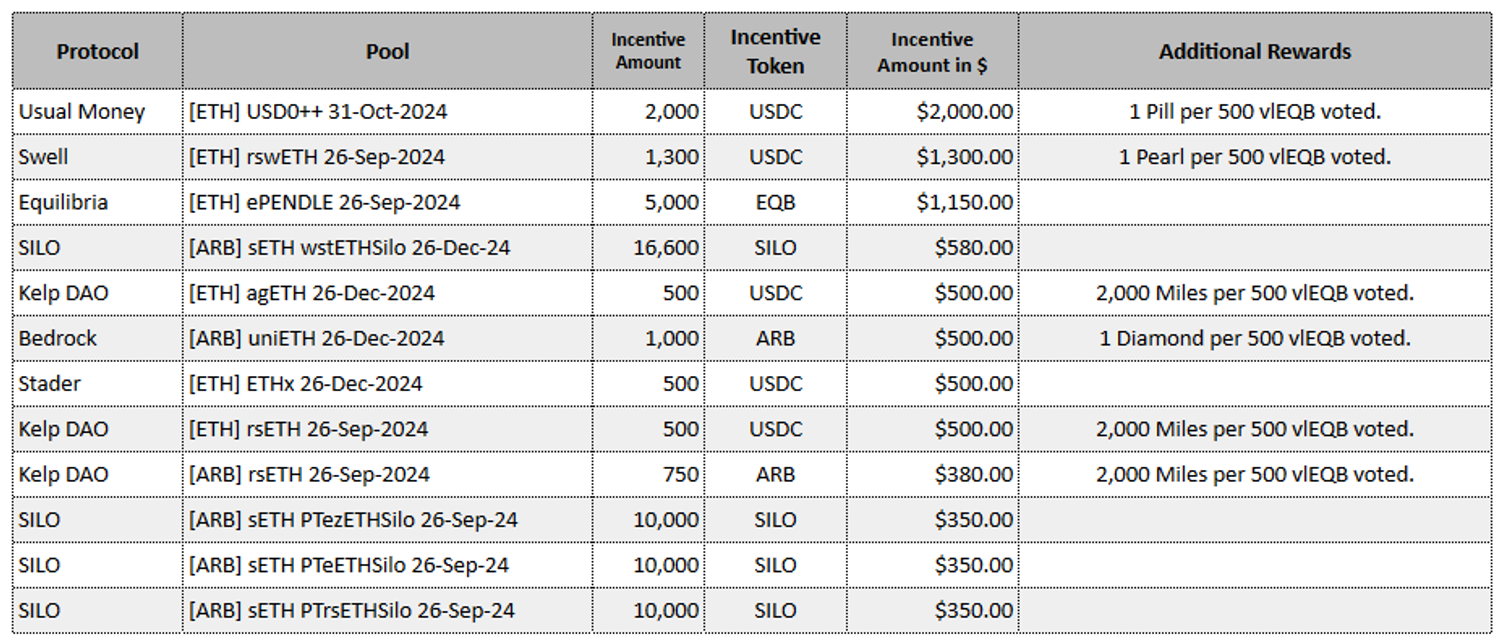The image size is (1500, 640).
Task: Click the Bedrock protocol cell
Action: 58,338
